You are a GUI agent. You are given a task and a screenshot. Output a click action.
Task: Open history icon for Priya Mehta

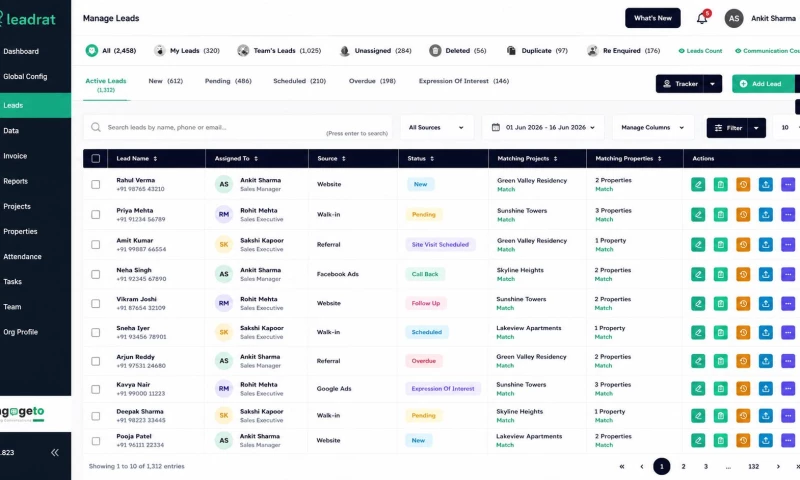pos(743,215)
